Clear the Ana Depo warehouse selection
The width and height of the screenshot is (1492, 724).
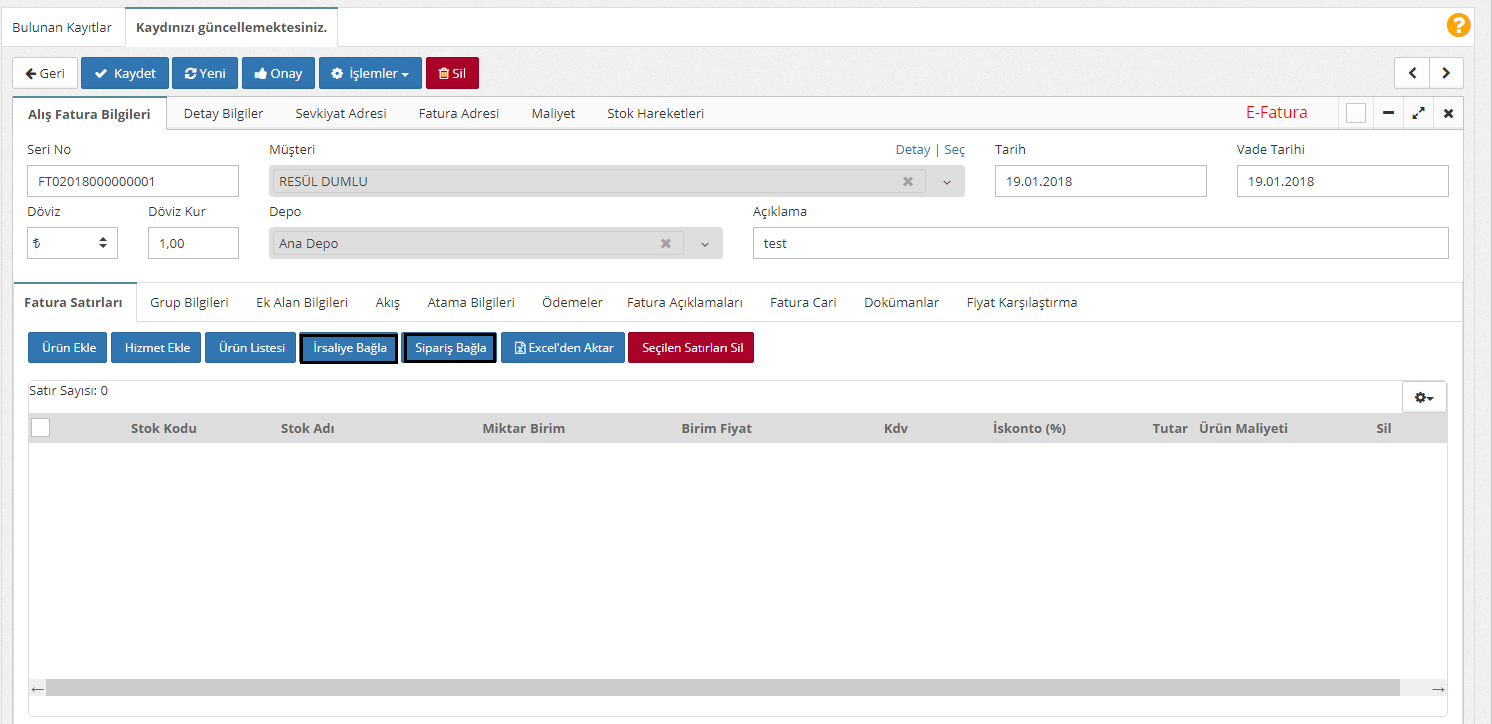tap(665, 244)
